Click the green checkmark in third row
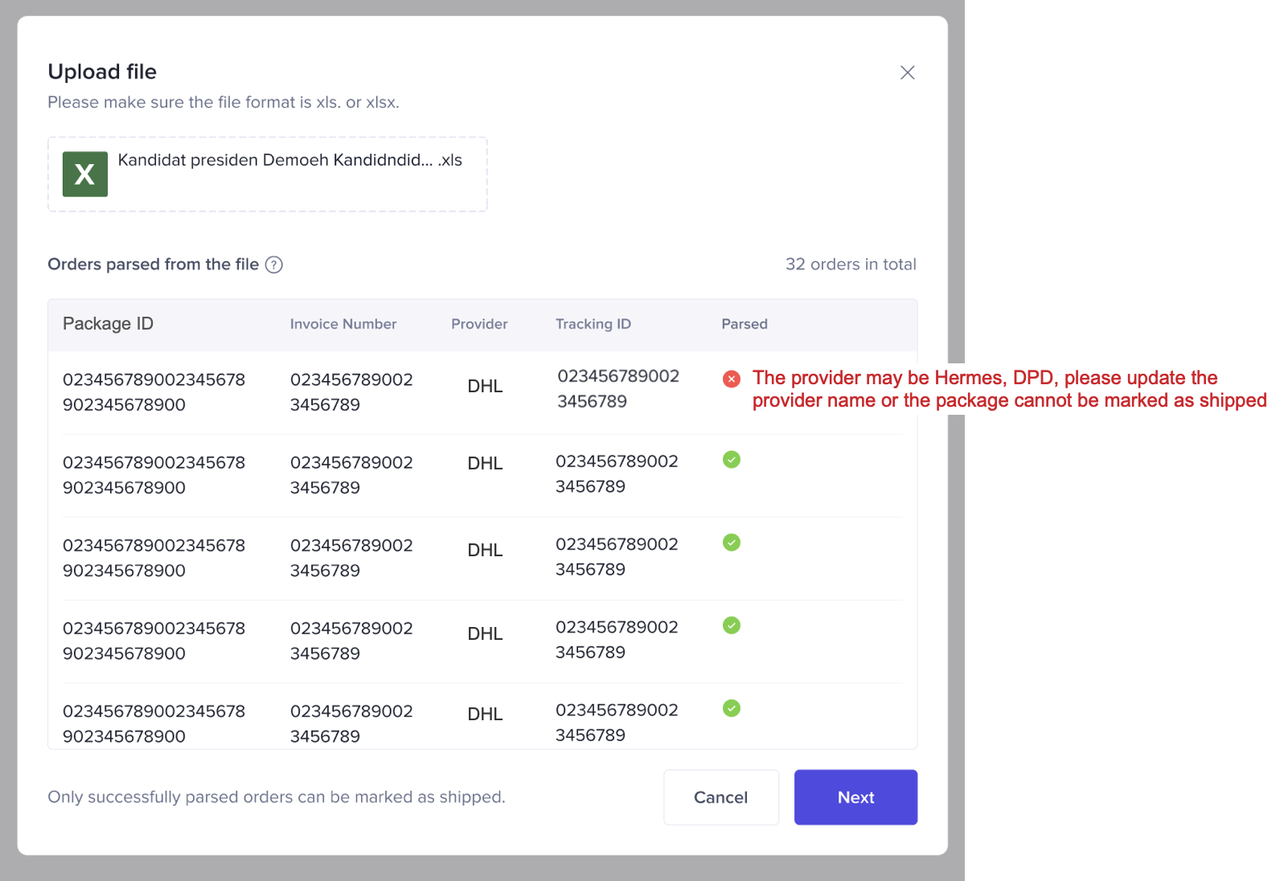 click(x=732, y=543)
